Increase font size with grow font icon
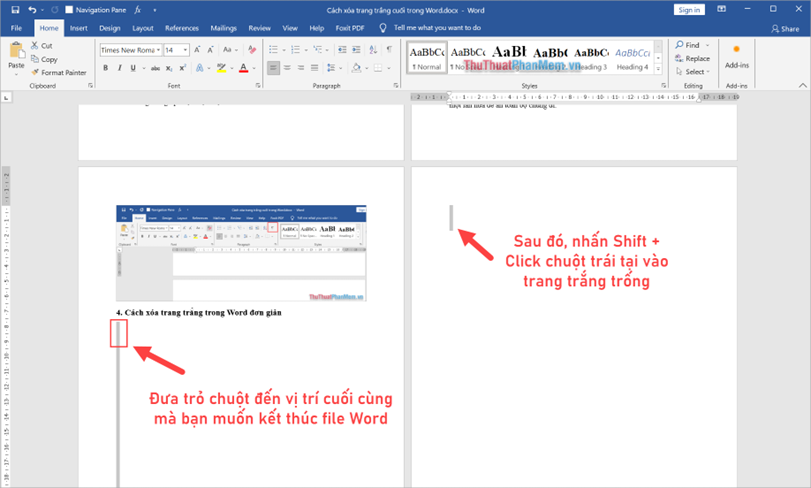This screenshot has width=811, height=488. [197, 50]
